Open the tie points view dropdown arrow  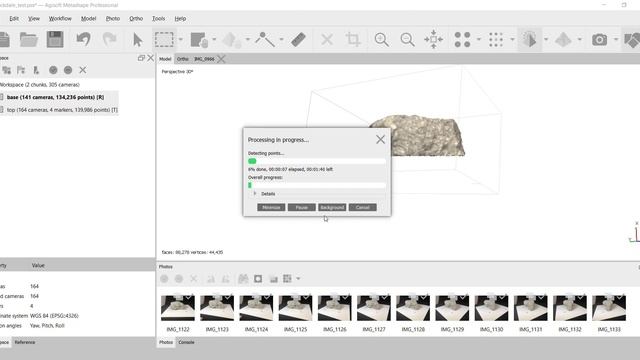[x=479, y=40]
